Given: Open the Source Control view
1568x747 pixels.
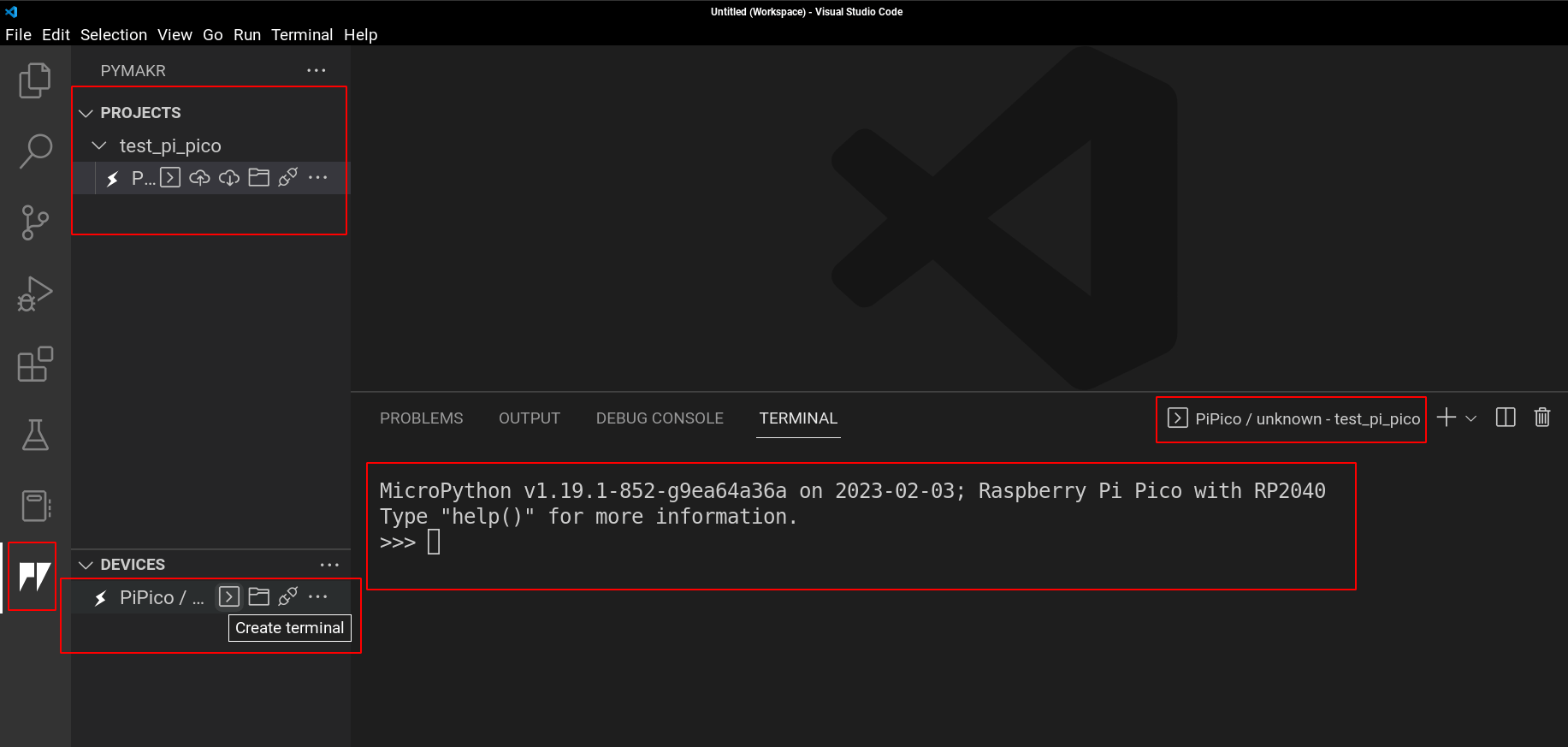Looking at the screenshot, I should tap(35, 222).
